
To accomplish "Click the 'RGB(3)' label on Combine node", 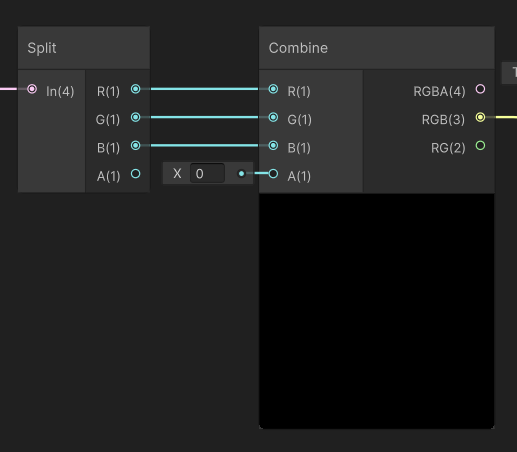I will pyautogui.click(x=443, y=120).
